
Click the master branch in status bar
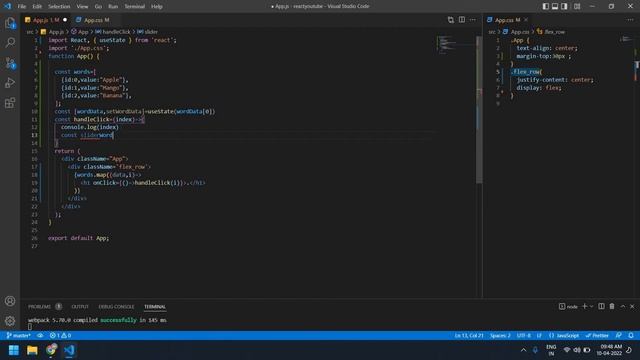point(19,336)
